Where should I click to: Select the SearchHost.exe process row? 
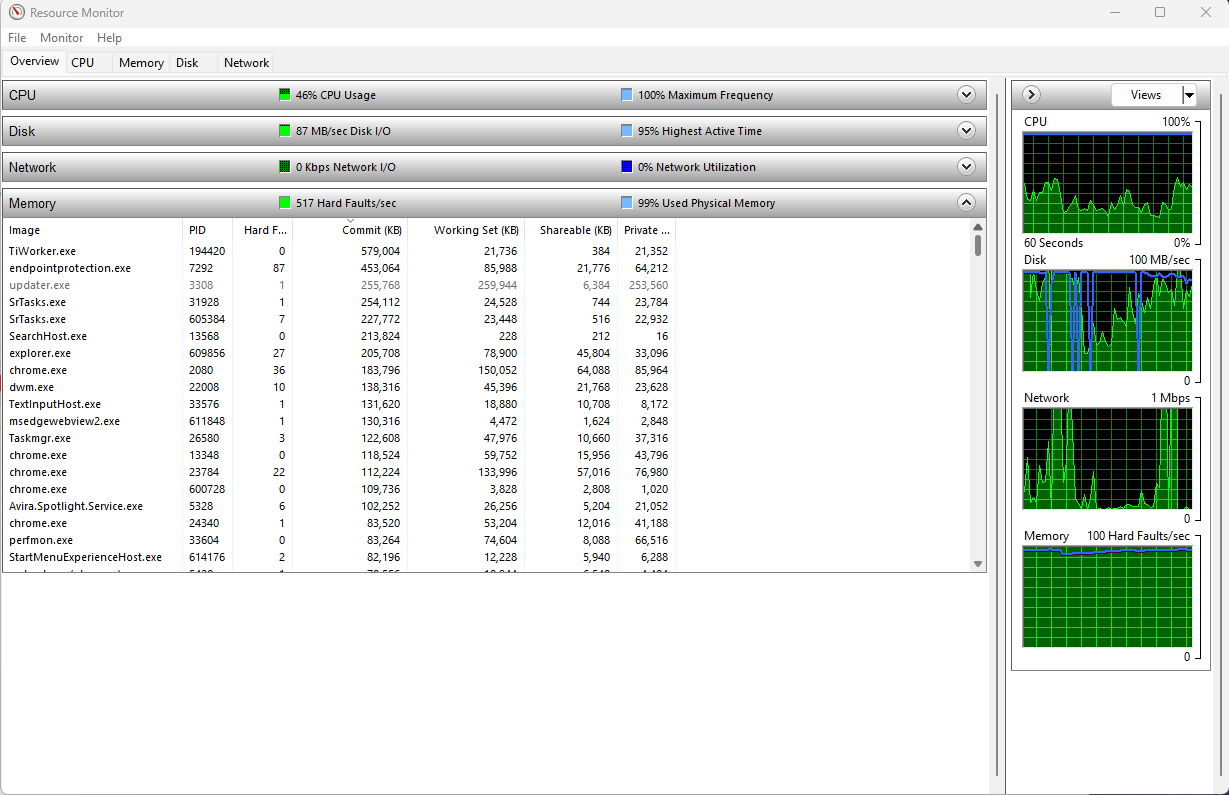click(338, 336)
